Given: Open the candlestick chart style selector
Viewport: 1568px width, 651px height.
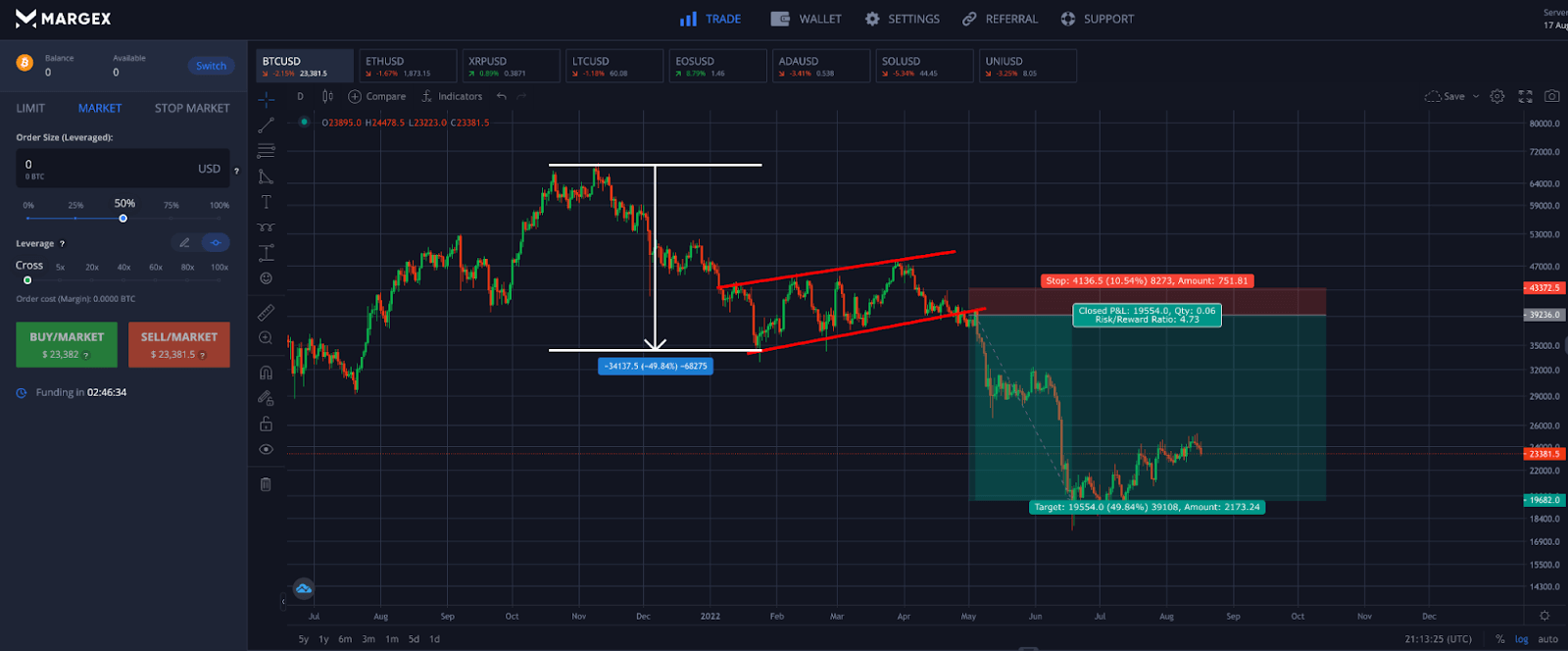Looking at the screenshot, I should 327,96.
